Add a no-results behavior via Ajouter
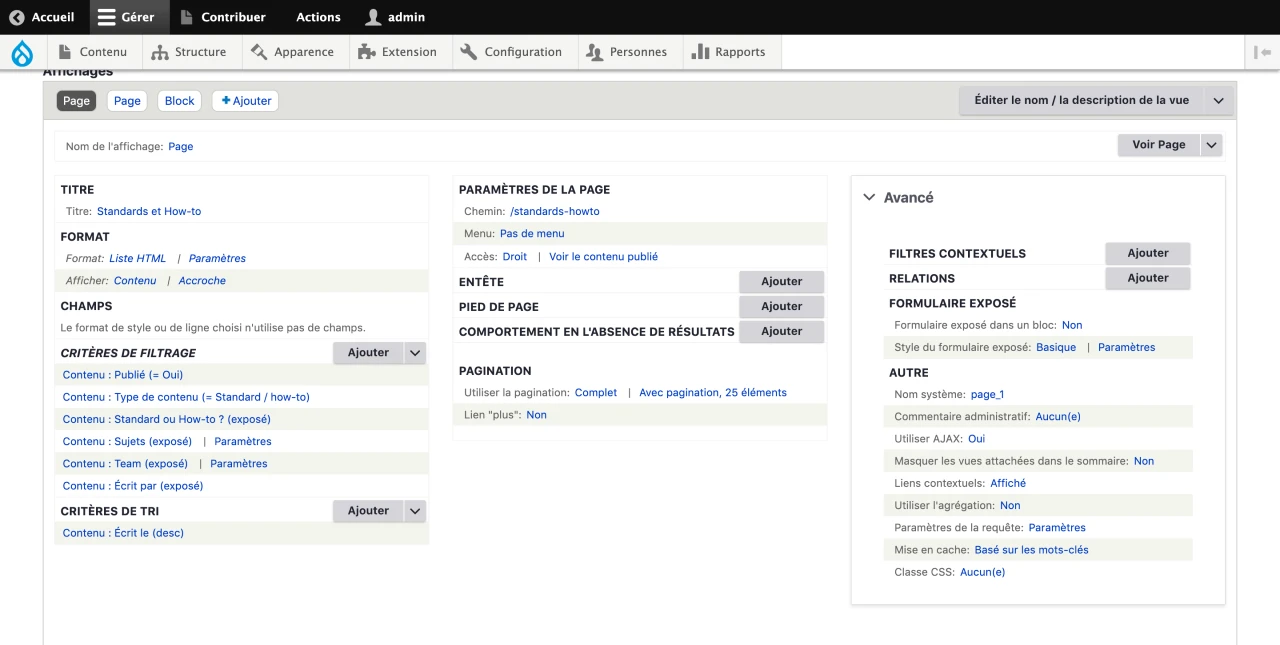 782,331
